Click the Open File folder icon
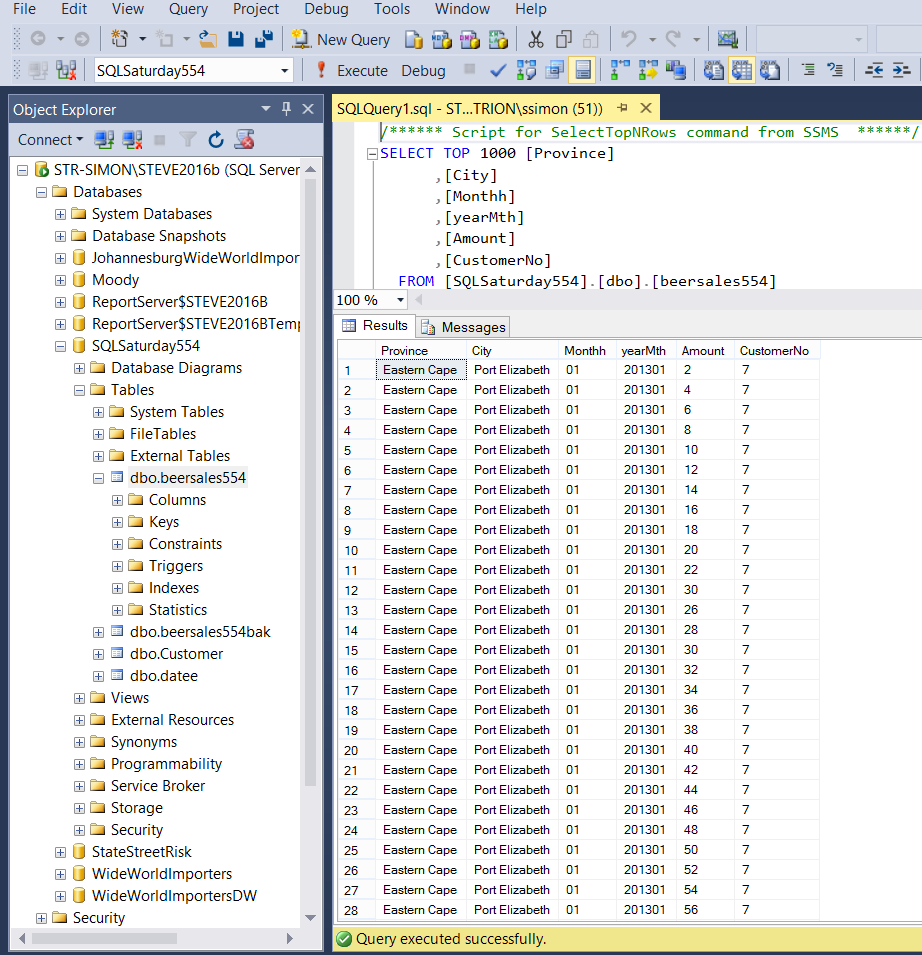The image size is (922, 955). (208, 40)
